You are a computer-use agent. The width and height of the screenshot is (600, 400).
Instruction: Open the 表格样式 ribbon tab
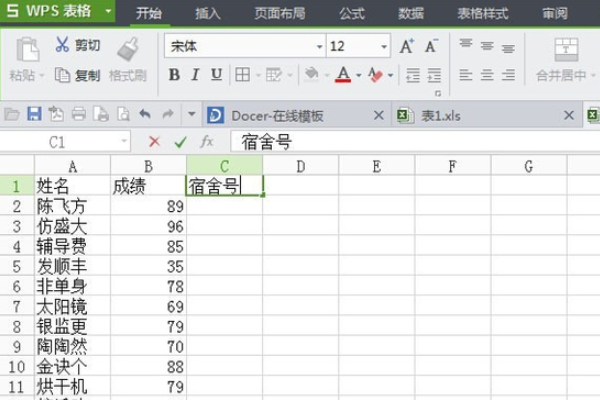483,13
